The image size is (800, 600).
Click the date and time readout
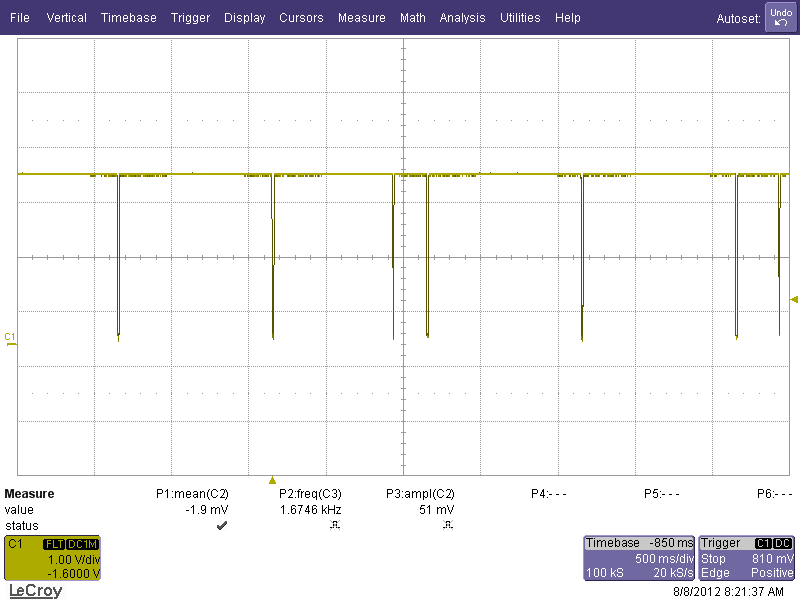click(728, 592)
